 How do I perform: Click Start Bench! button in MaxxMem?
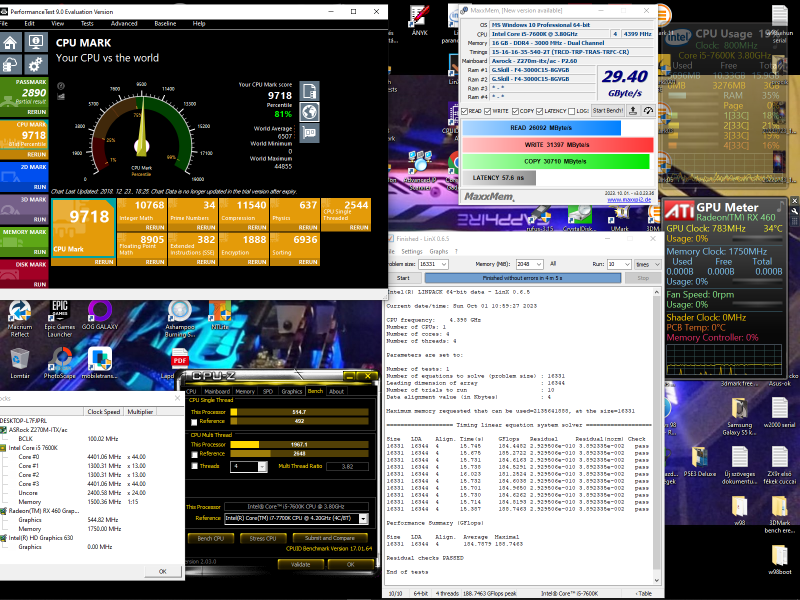click(x=608, y=111)
